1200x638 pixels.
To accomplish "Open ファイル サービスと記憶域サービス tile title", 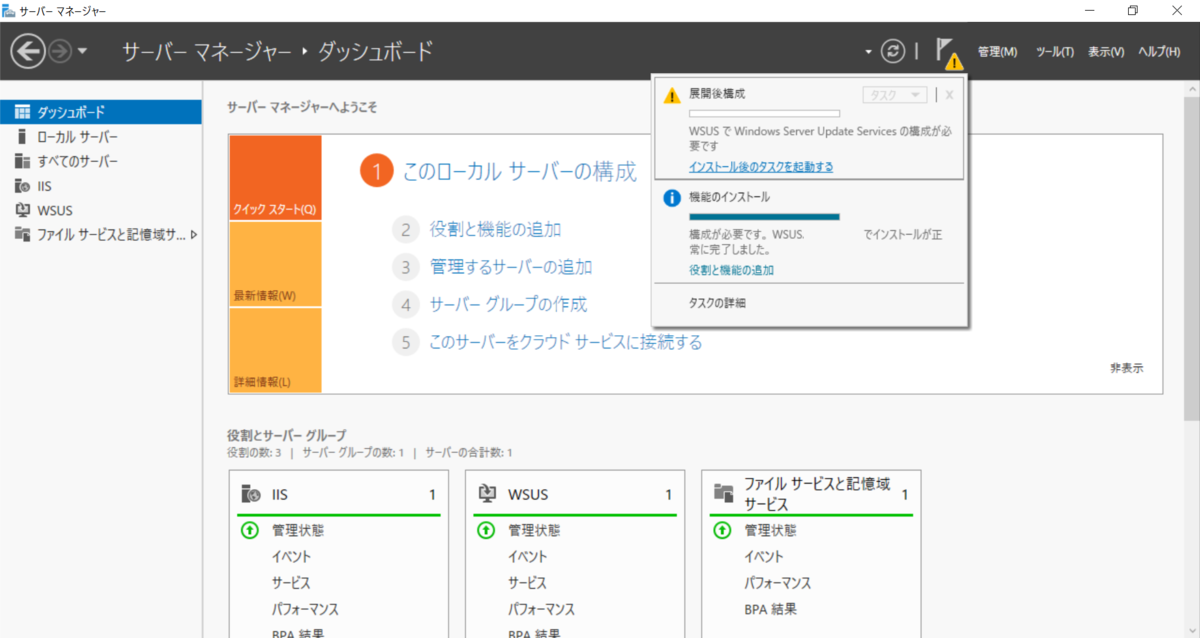I will [x=816, y=494].
